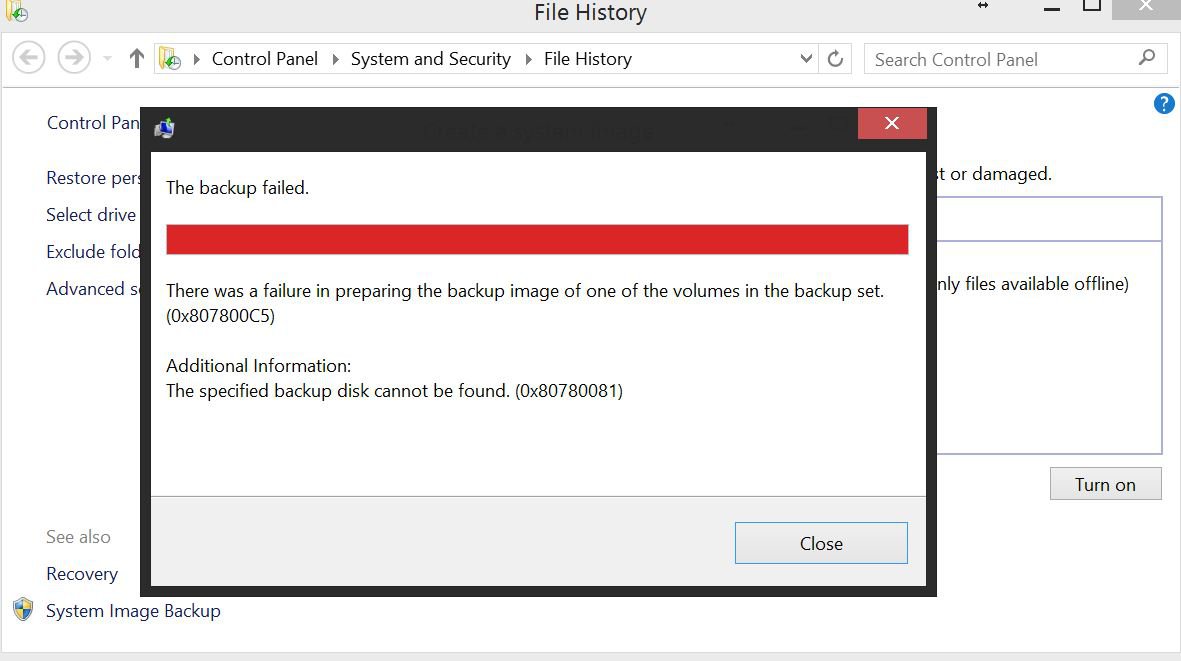This screenshot has width=1181, height=661.
Task: Open System Image Backup link
Action: (133, 611)
